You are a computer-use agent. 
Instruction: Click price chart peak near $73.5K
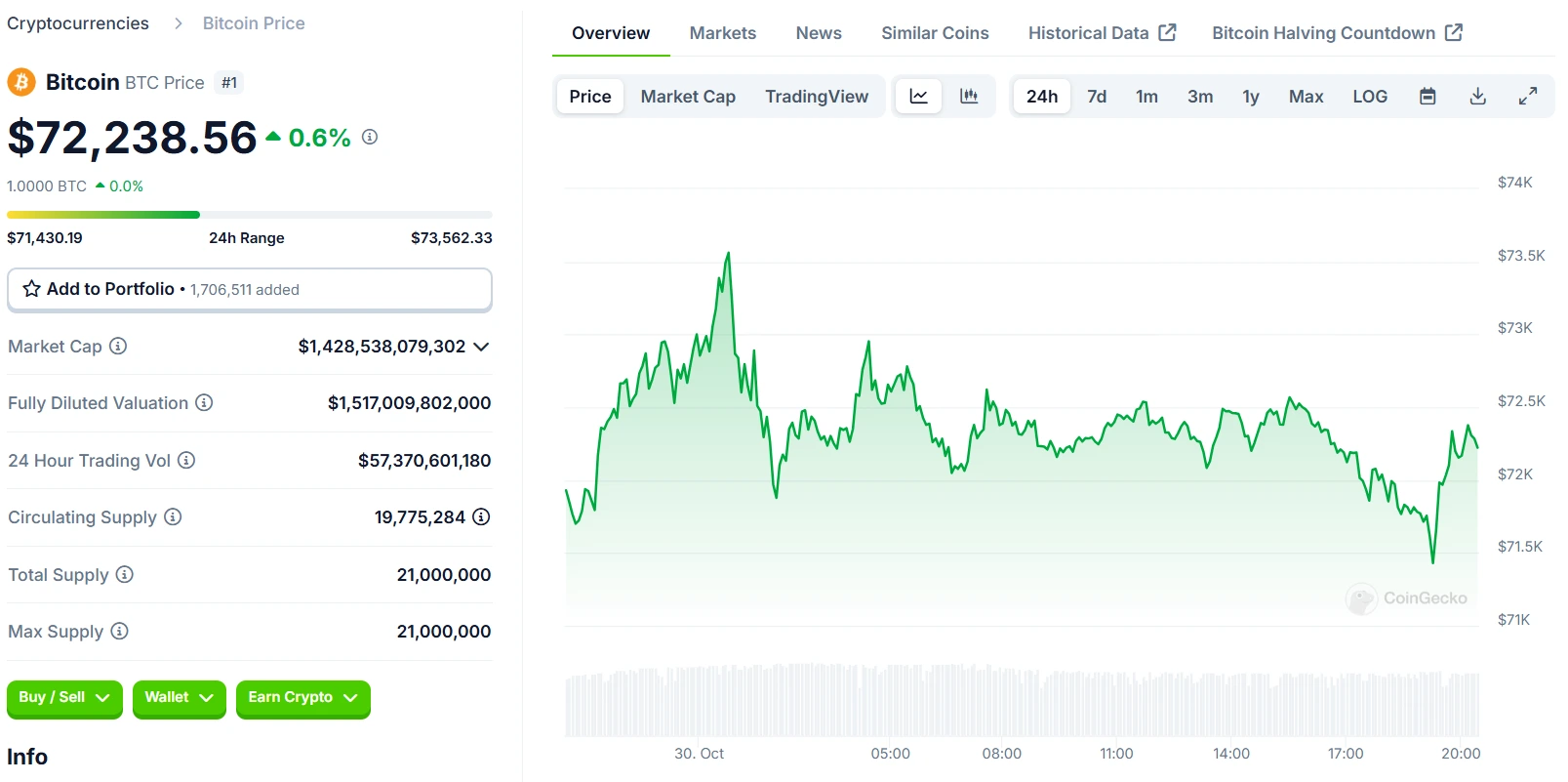pyautogui.click(x=728, y=254)
